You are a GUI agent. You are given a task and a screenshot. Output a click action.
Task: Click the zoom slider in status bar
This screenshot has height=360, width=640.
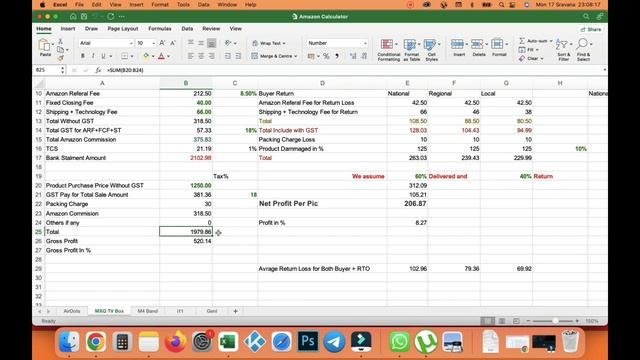pyautogui.click(x=555, y=321)
